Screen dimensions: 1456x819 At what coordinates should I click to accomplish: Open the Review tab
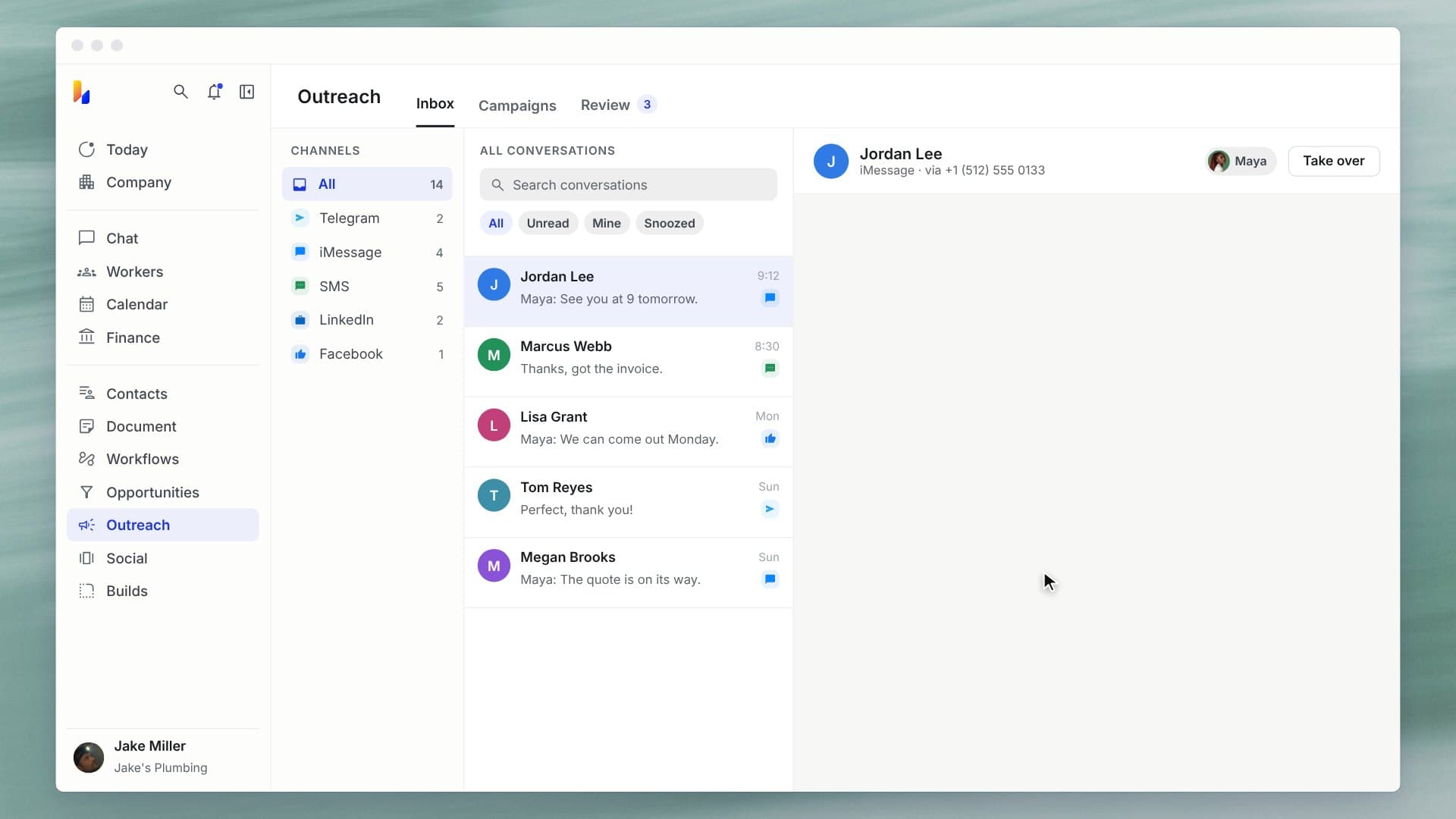pos(618,105)
